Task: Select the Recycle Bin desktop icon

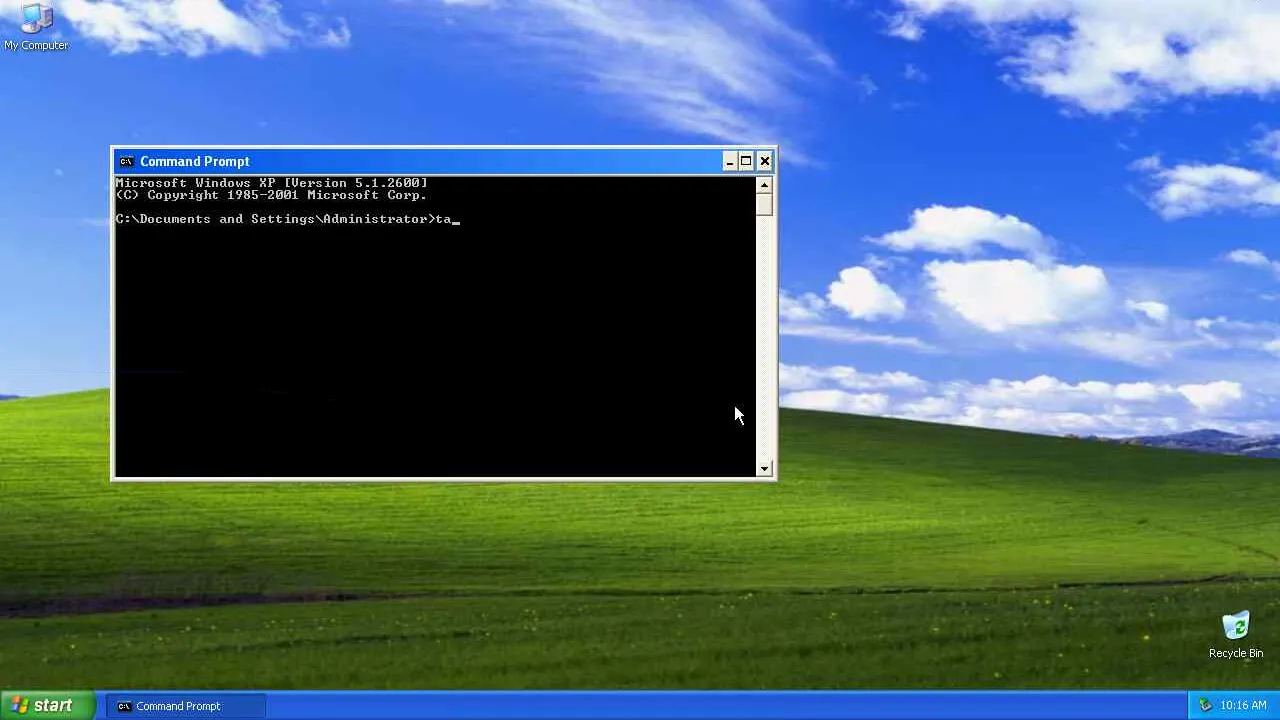Action: pyautogui.click(x=1236, y=635)
